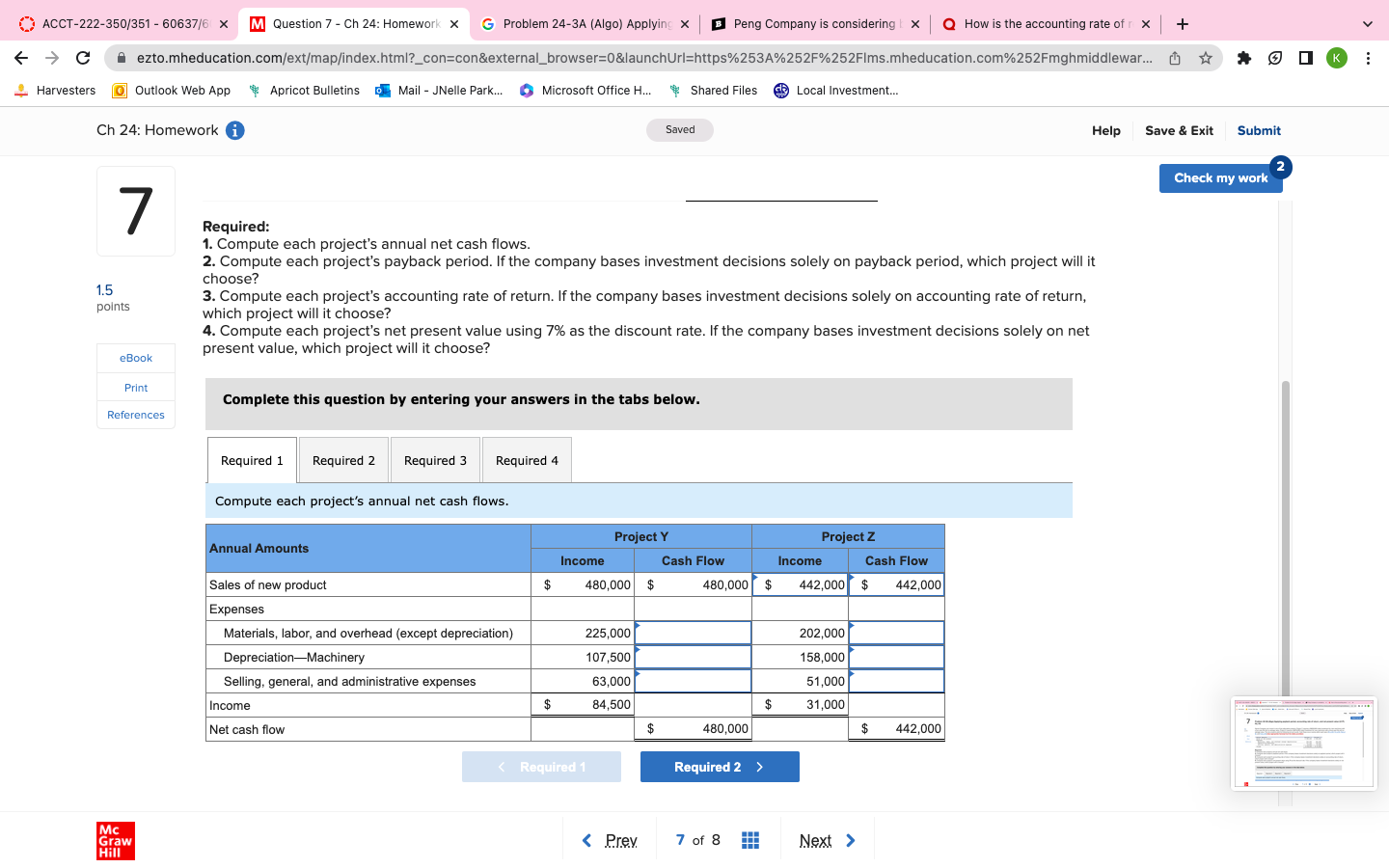Open Chrome's three-dot menu

coord(1369,58)
